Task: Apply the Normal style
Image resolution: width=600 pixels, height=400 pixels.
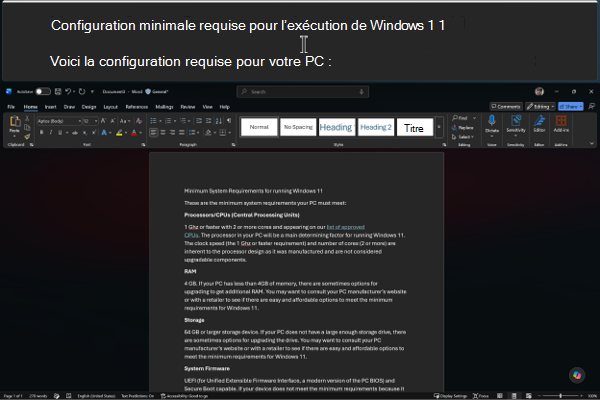Action: click(x=259, y=127)
